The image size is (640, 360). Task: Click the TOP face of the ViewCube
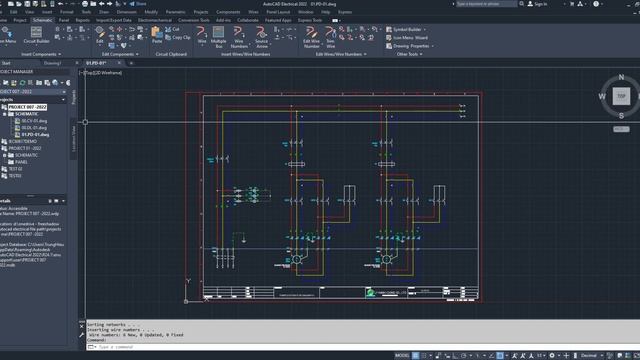(621, 96)
